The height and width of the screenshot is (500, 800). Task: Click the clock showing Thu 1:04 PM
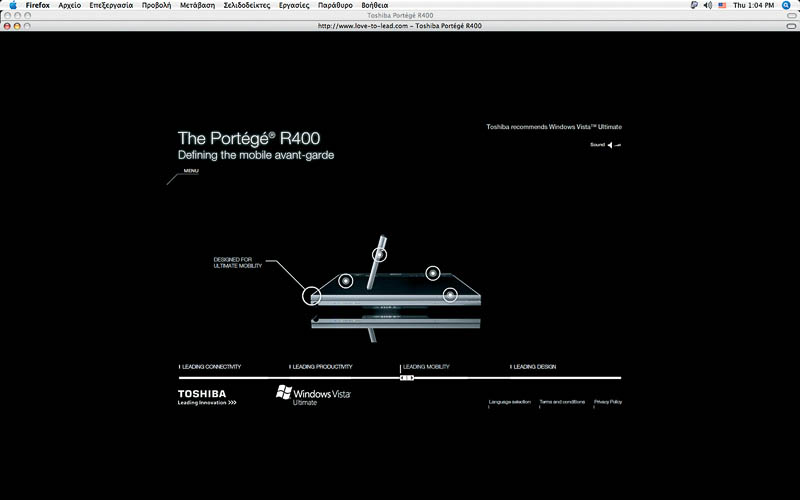coord(754,5)
